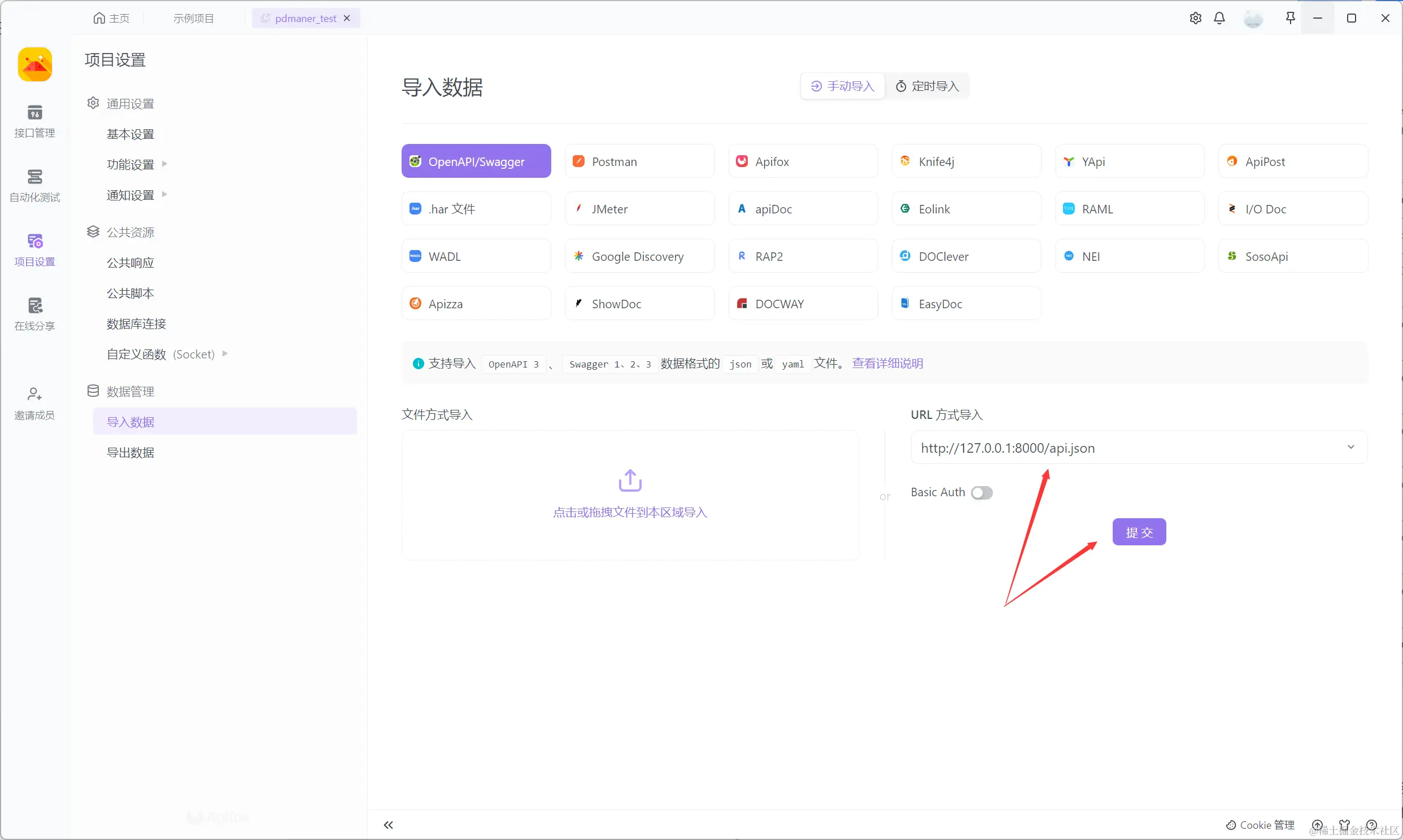This screenshot has width=1403, height=840.
Task: Select DOCWAY import format
Action: (803, 304)
